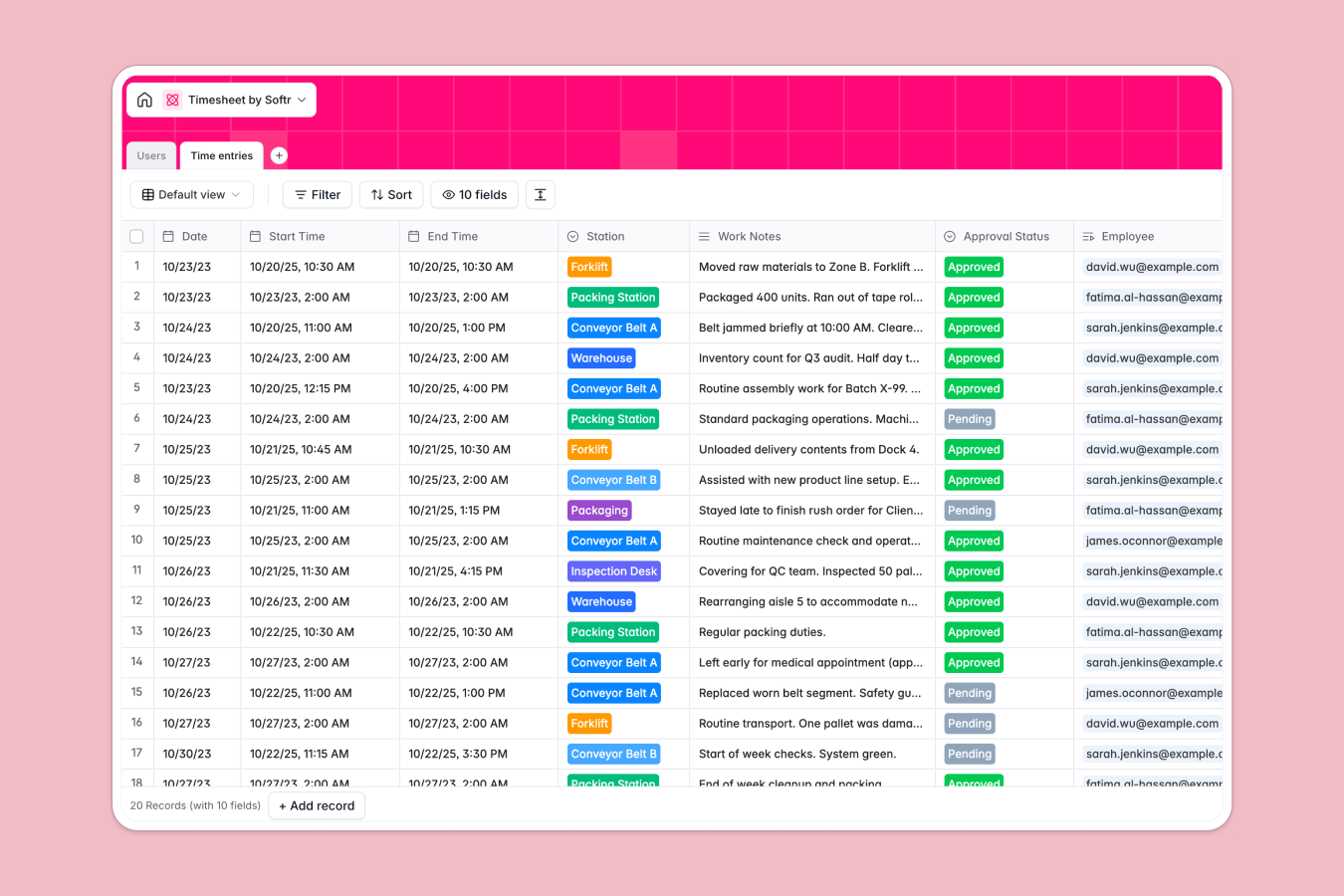Click the Add record button

[316, 805]
